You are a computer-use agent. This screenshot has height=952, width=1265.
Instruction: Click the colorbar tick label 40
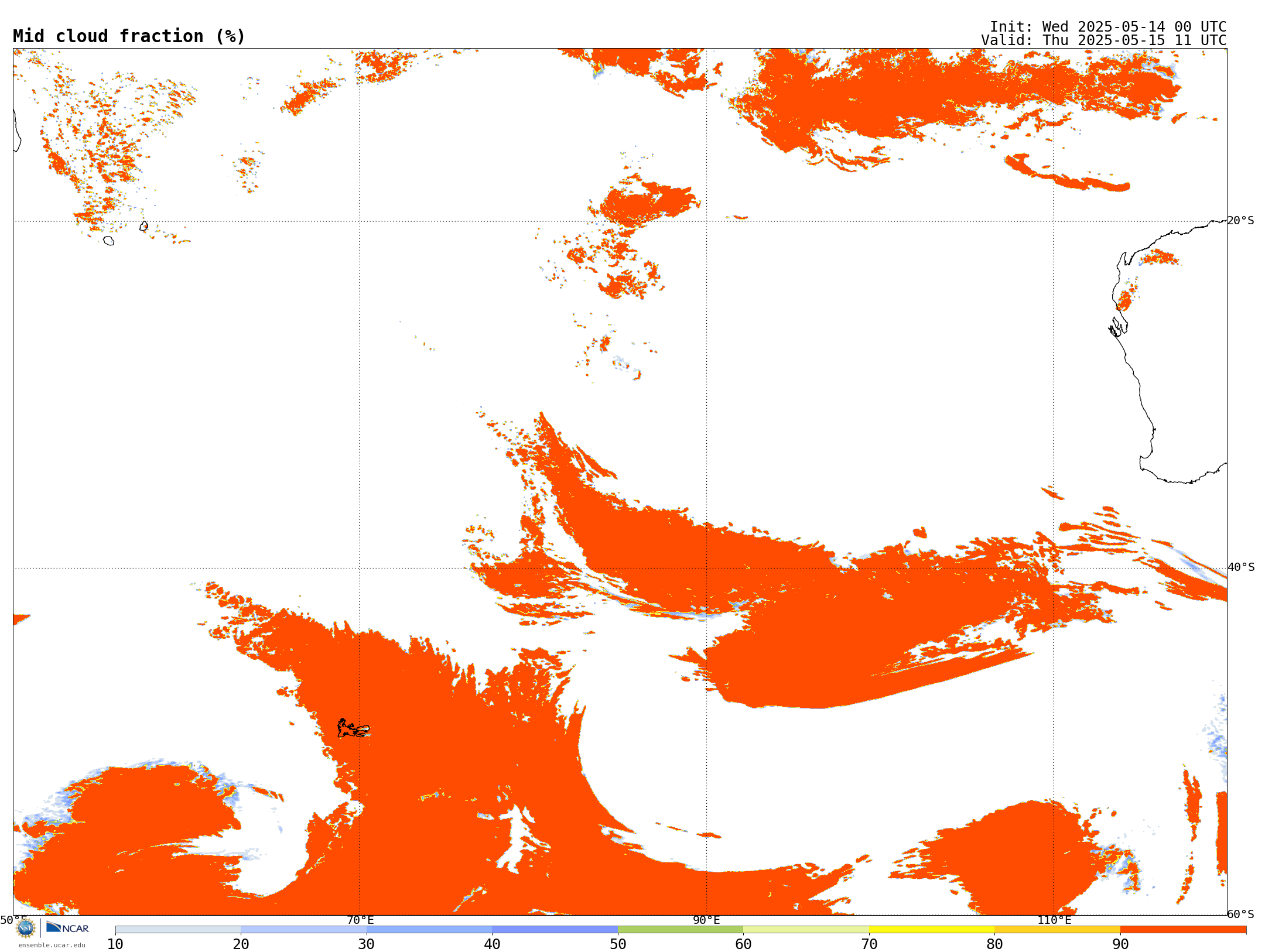[492, 944]
